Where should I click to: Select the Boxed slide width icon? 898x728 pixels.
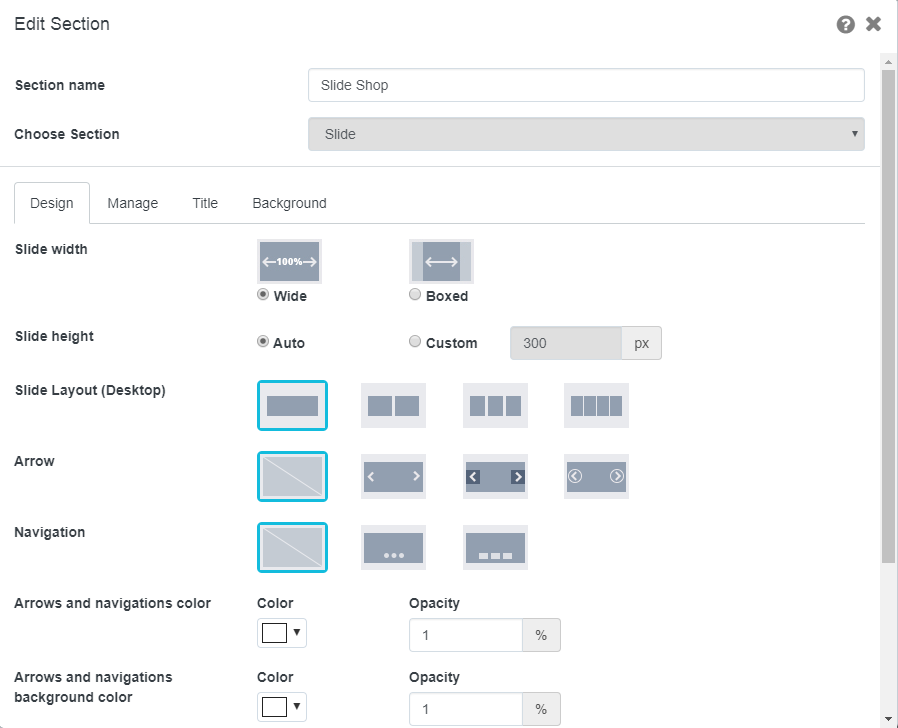[x=441, y=261]
